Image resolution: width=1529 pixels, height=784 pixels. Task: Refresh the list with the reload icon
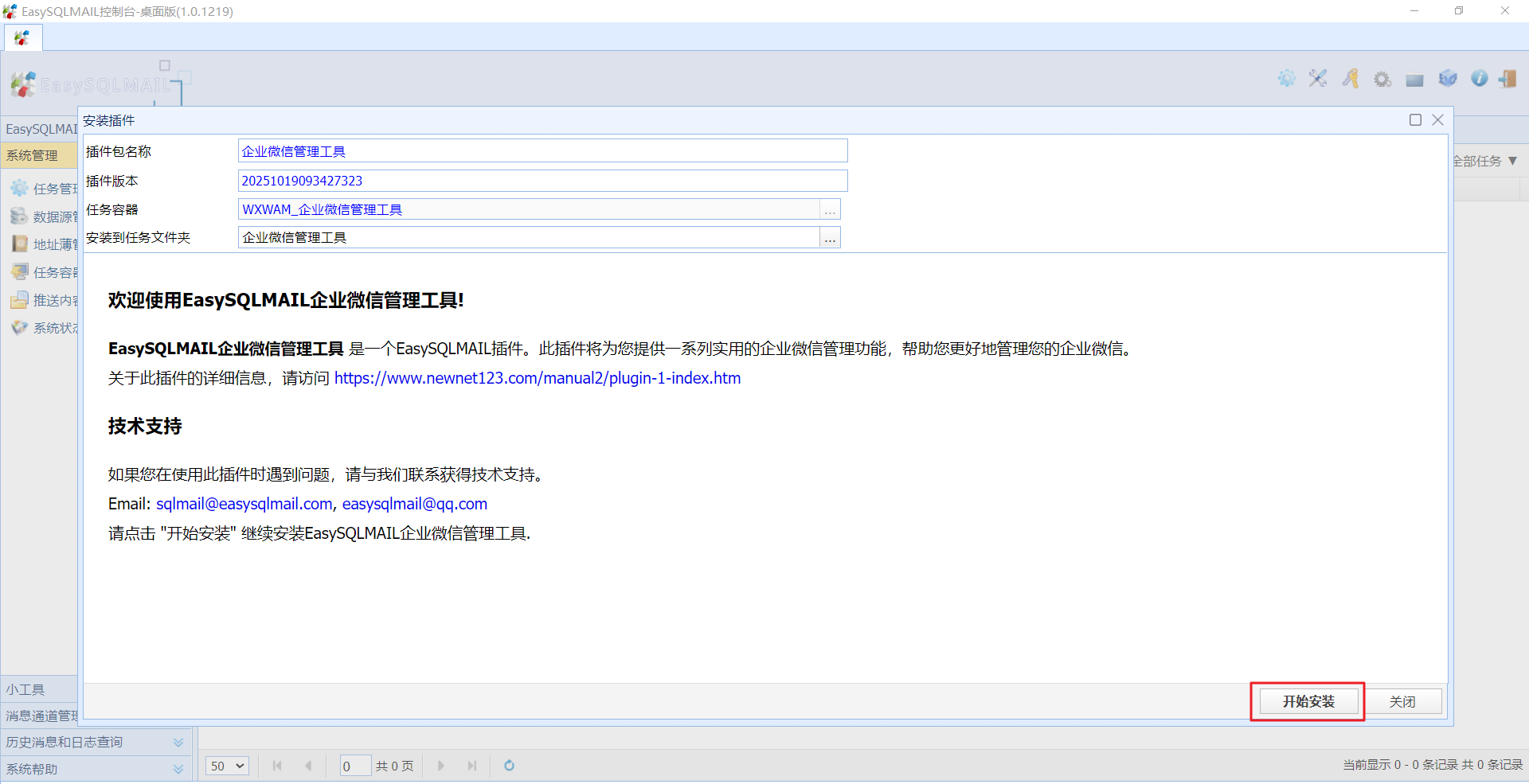[509, 766]
